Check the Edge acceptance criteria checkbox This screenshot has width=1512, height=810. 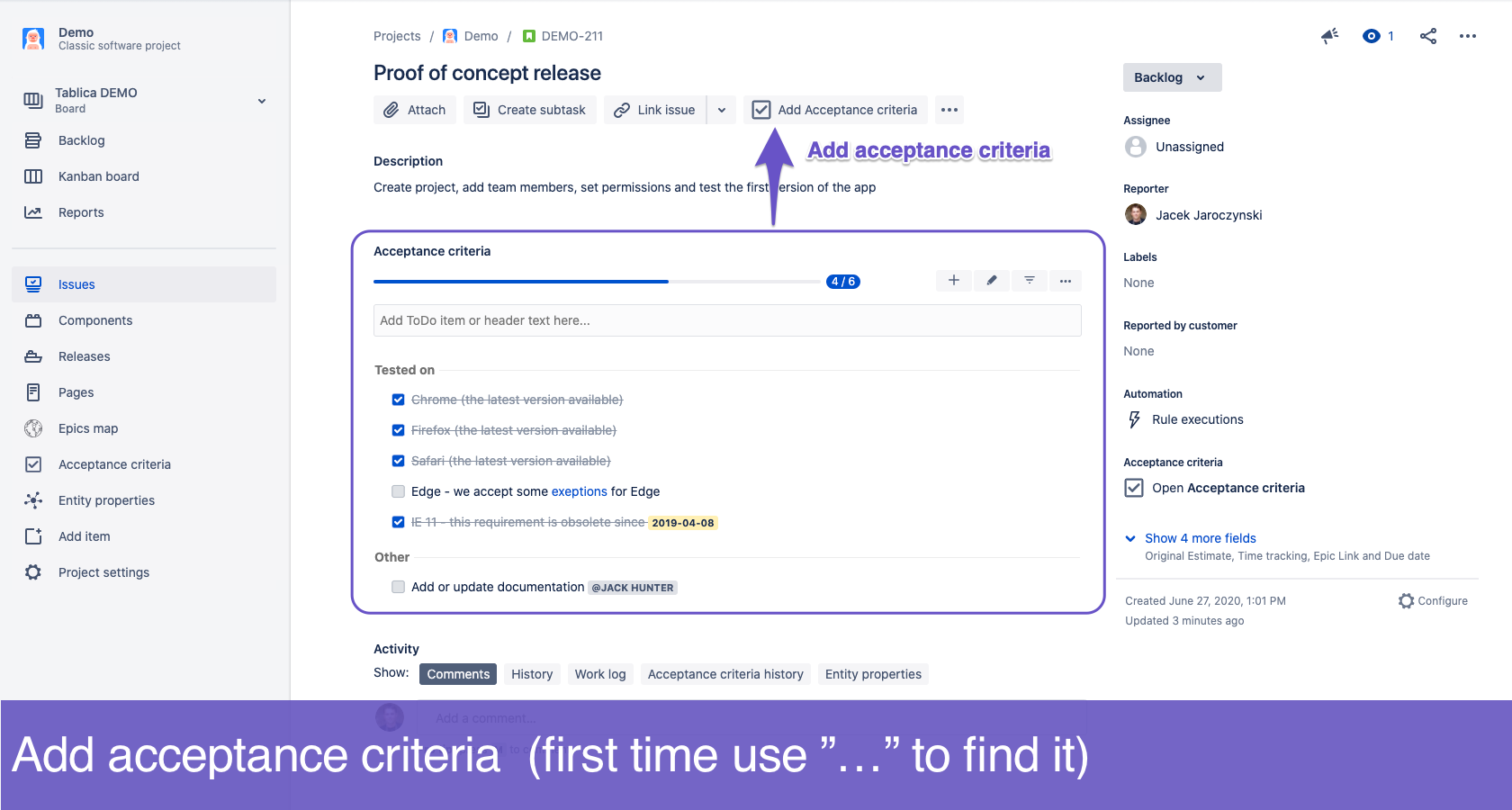tap(398, 491)
